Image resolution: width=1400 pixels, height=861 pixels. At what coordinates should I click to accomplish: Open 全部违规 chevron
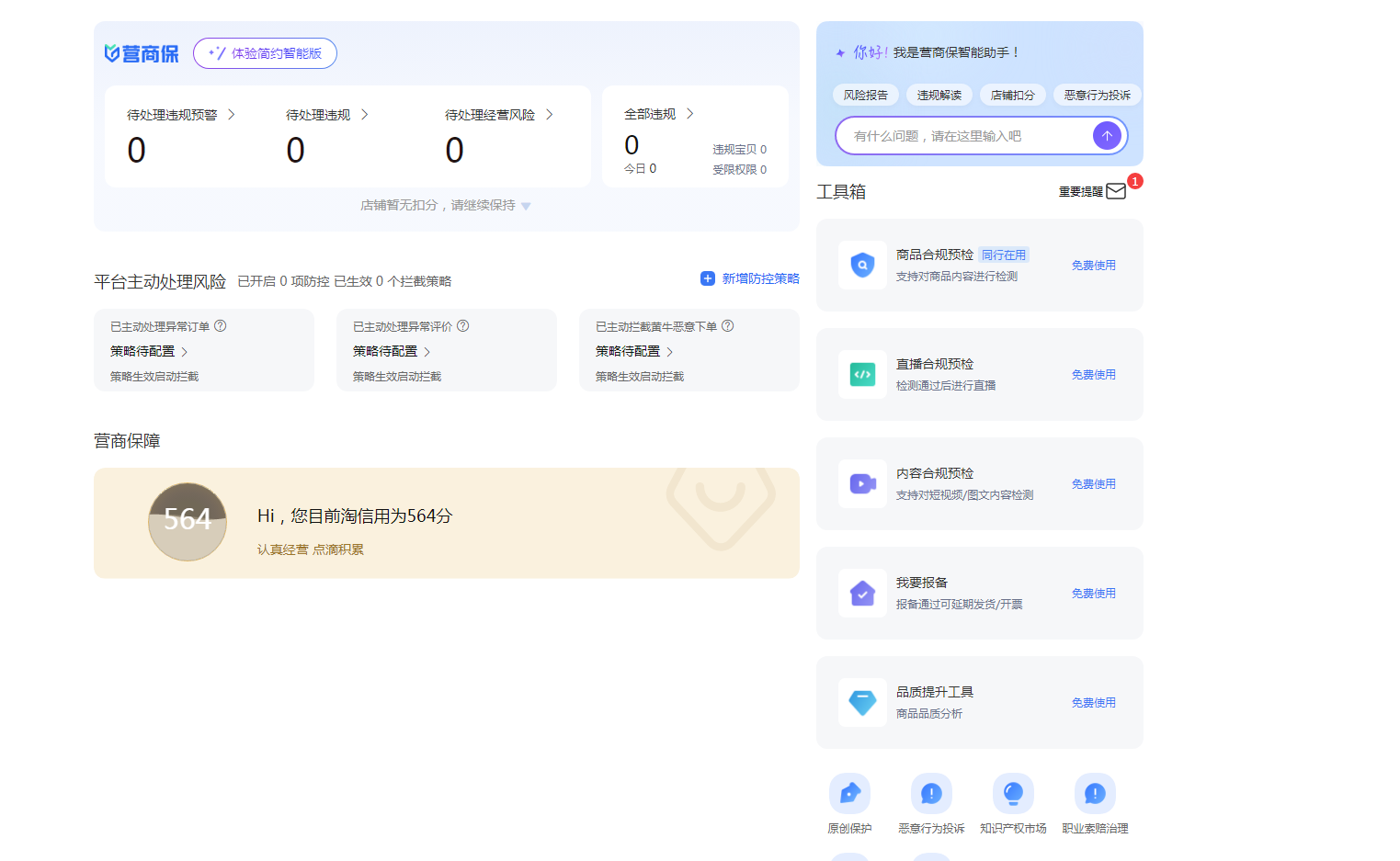click(690, 114)
